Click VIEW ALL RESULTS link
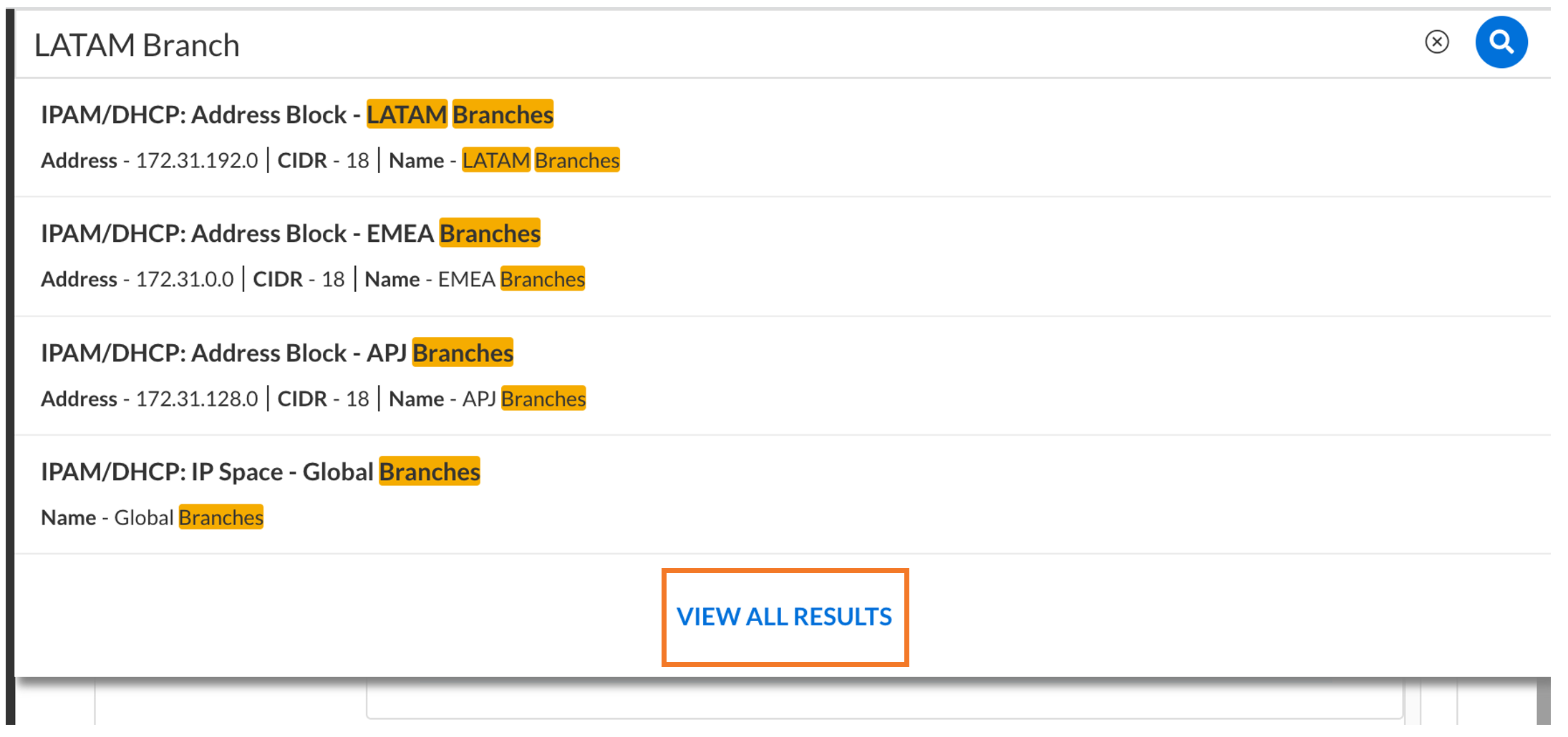 click(784, 617)
